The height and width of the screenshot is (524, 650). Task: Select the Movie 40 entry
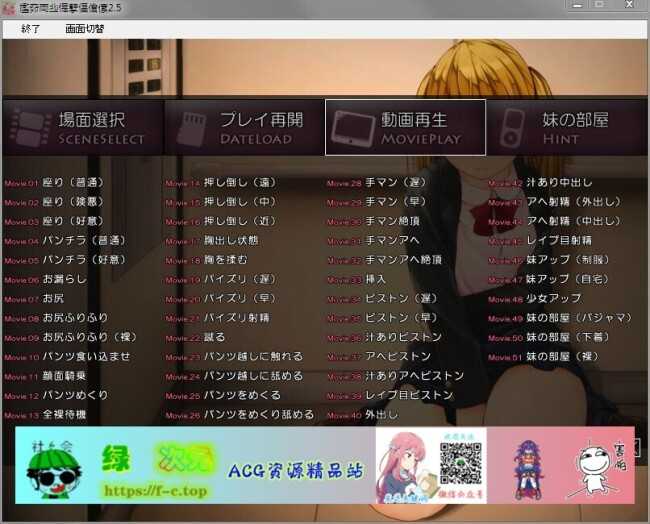(363, 415)
